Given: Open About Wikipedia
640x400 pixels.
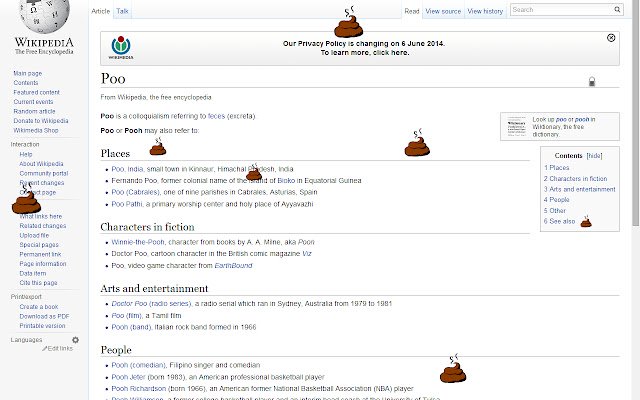Looking at the screenshot, I should tap(41, 164).
